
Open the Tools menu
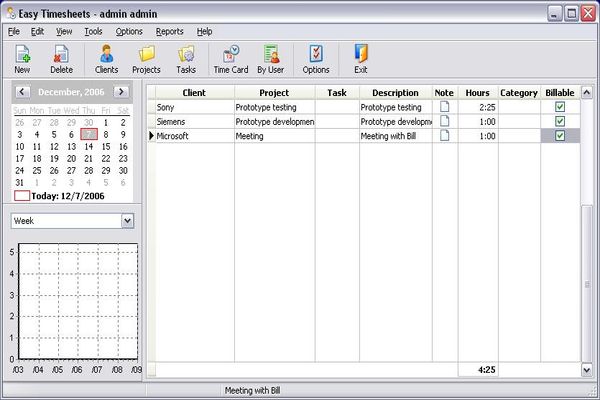tap(93, 31)
